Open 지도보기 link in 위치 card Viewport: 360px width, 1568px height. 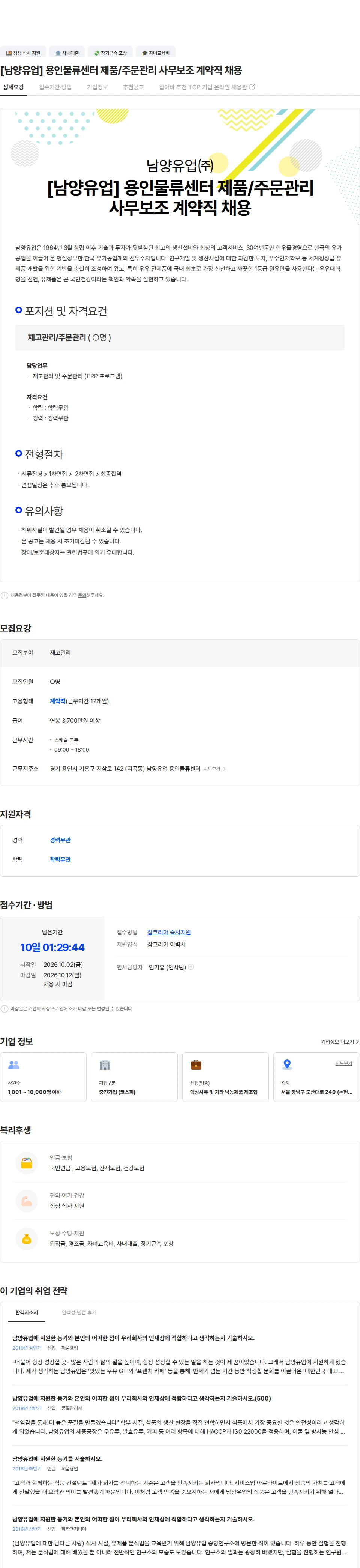point(343,1063)
